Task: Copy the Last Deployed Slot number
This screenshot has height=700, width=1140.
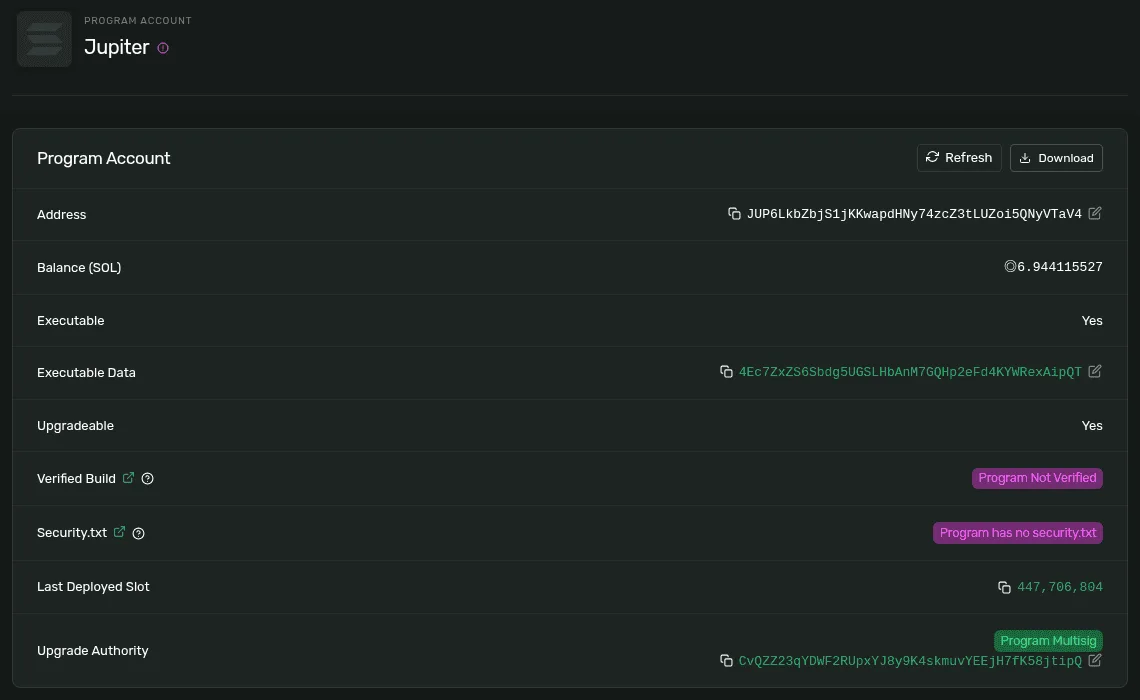Action: coord(1004,587)
